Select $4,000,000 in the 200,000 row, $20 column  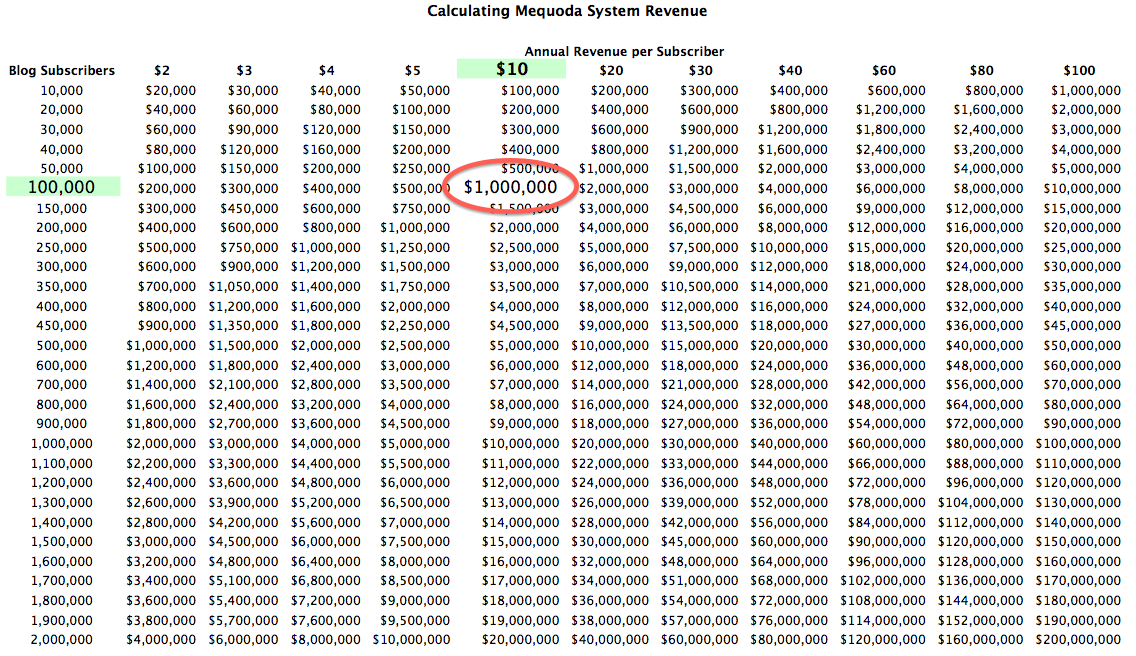tap(614, 228)
